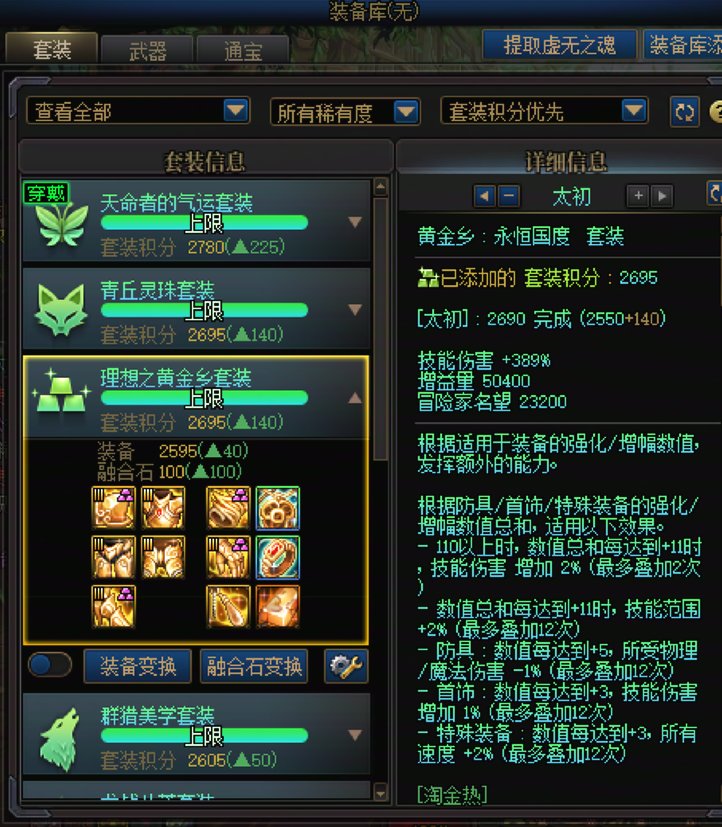Viewport: 722px width, 827px height.
Task: Open the 查看全部 dropdown
Action: pos(137,111)
